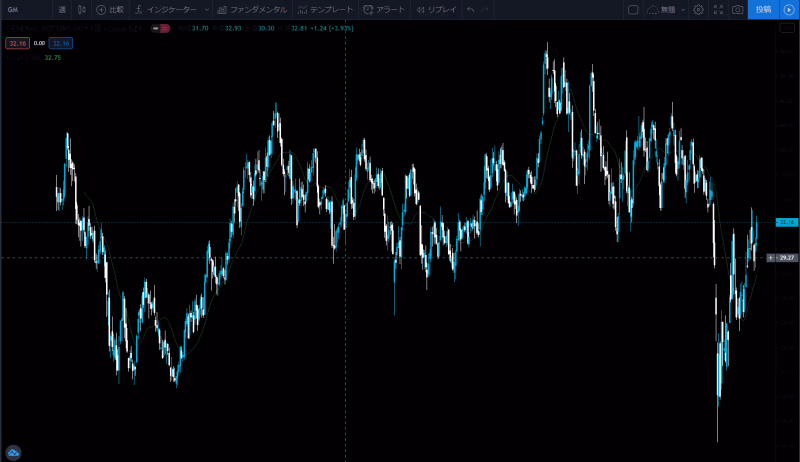The height and width of the screenshot is (462, 800).
Task: Open the candlestick chart style selector
Action: point(82,9)
